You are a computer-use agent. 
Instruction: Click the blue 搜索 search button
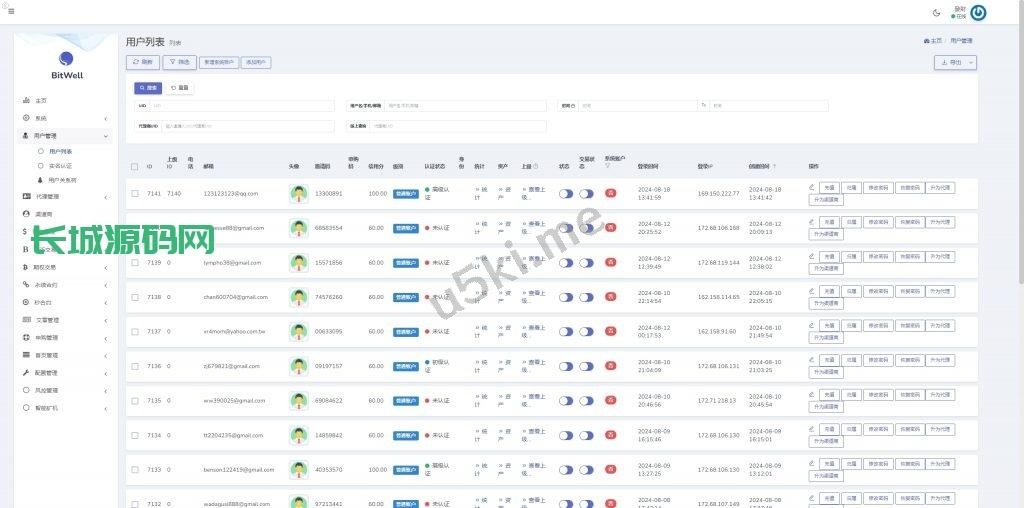click(148, 88)
